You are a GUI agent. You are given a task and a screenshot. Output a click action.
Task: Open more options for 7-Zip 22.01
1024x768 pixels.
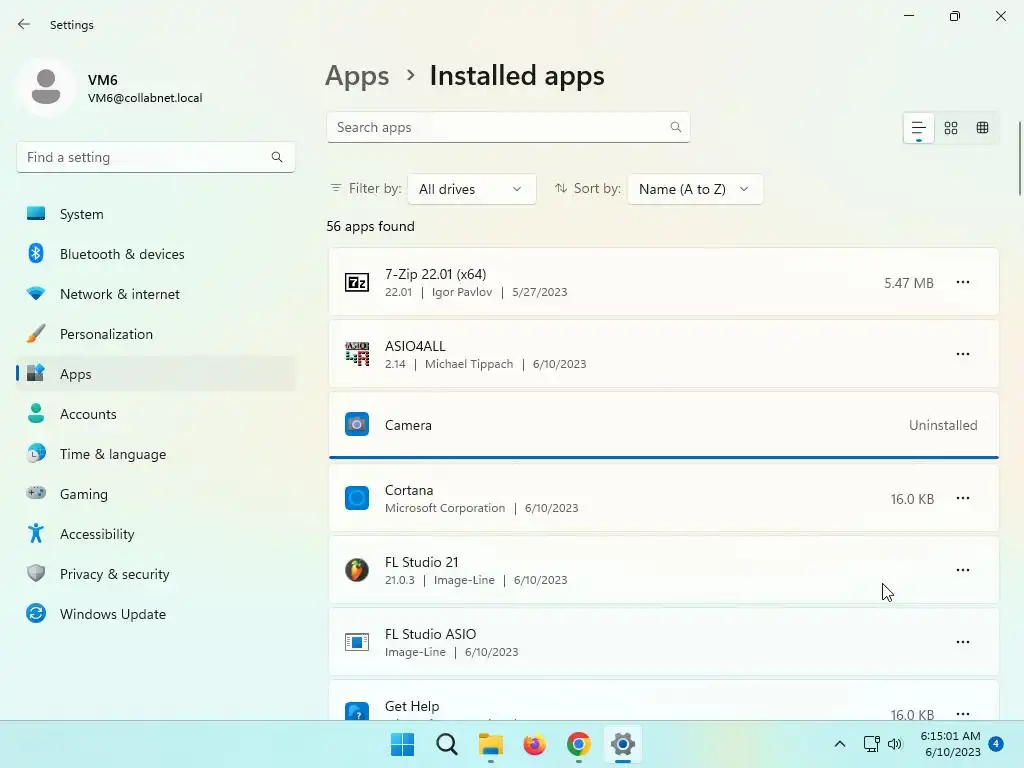tap(963, 282)
